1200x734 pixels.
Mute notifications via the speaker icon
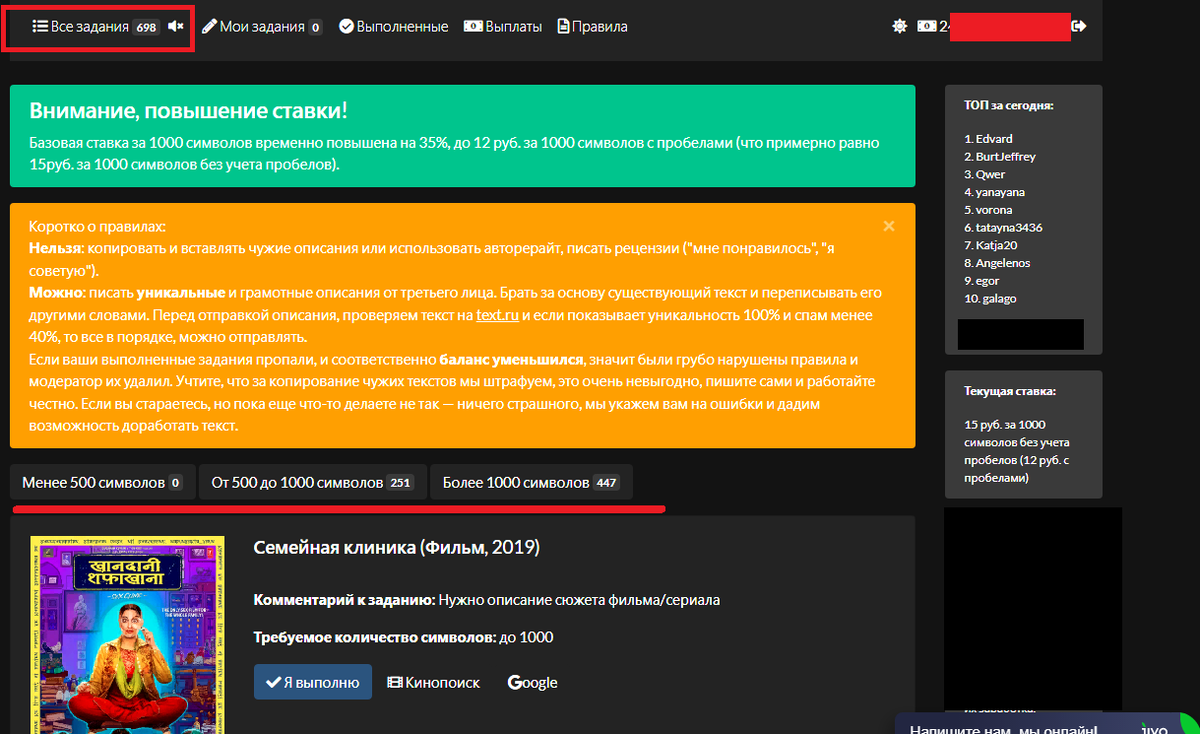(x=175, y=27)
